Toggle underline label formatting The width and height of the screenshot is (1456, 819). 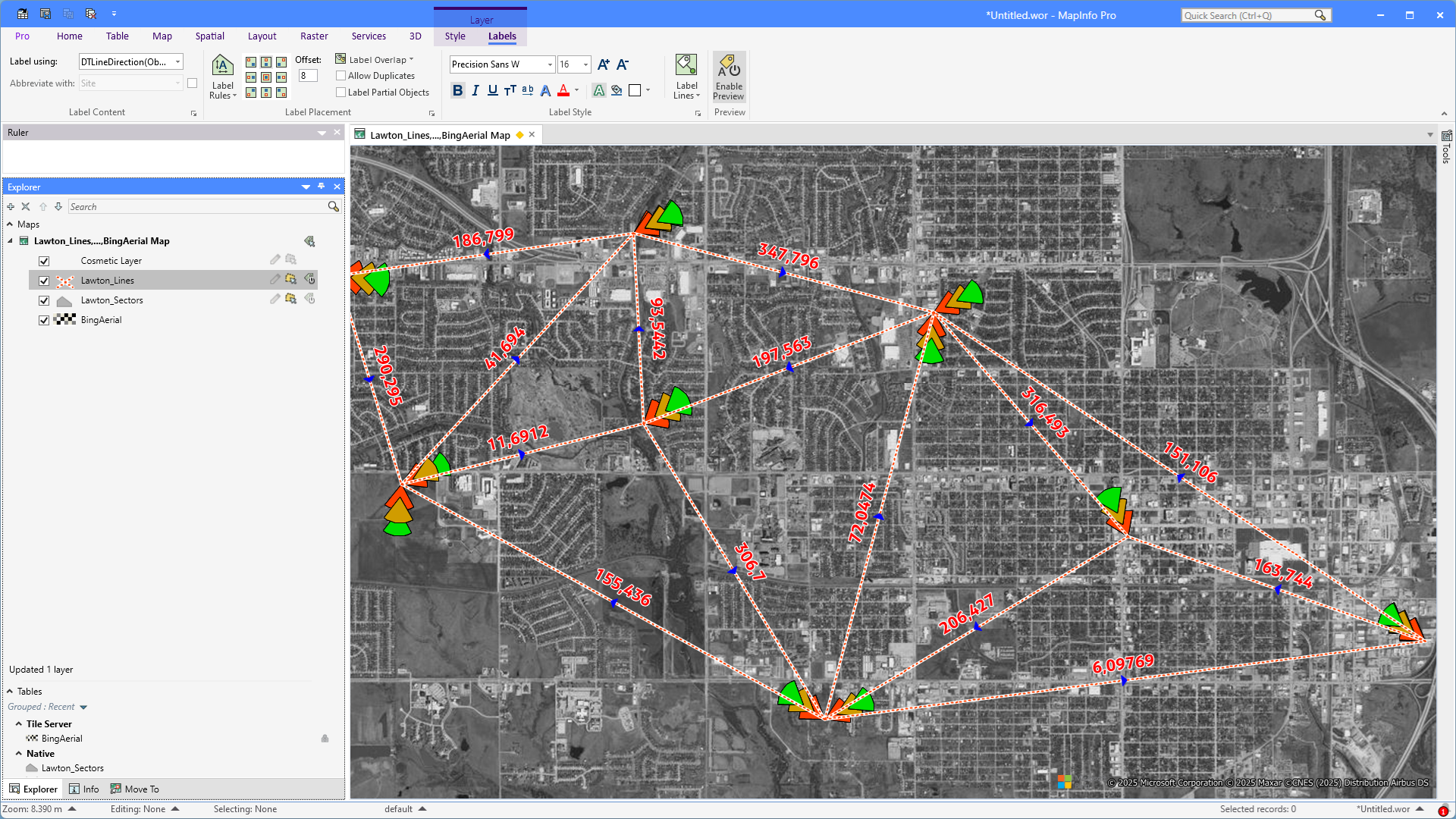[x=493, y=91]
